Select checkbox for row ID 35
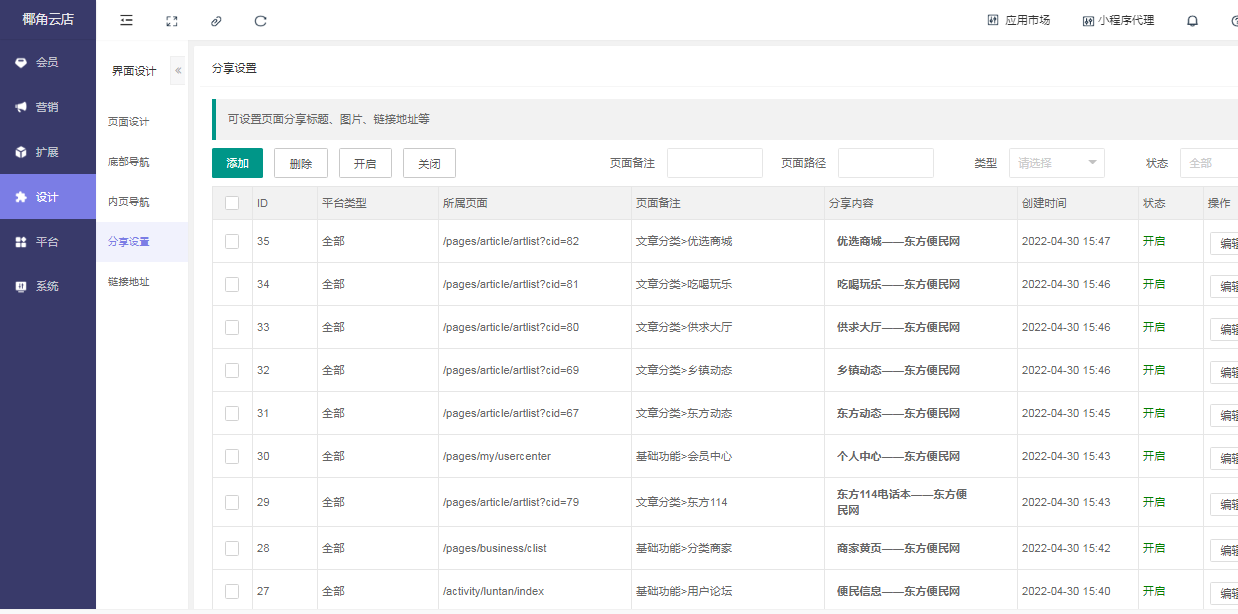The height and width of the screenshot is (614, 1238). pos(232,241)
